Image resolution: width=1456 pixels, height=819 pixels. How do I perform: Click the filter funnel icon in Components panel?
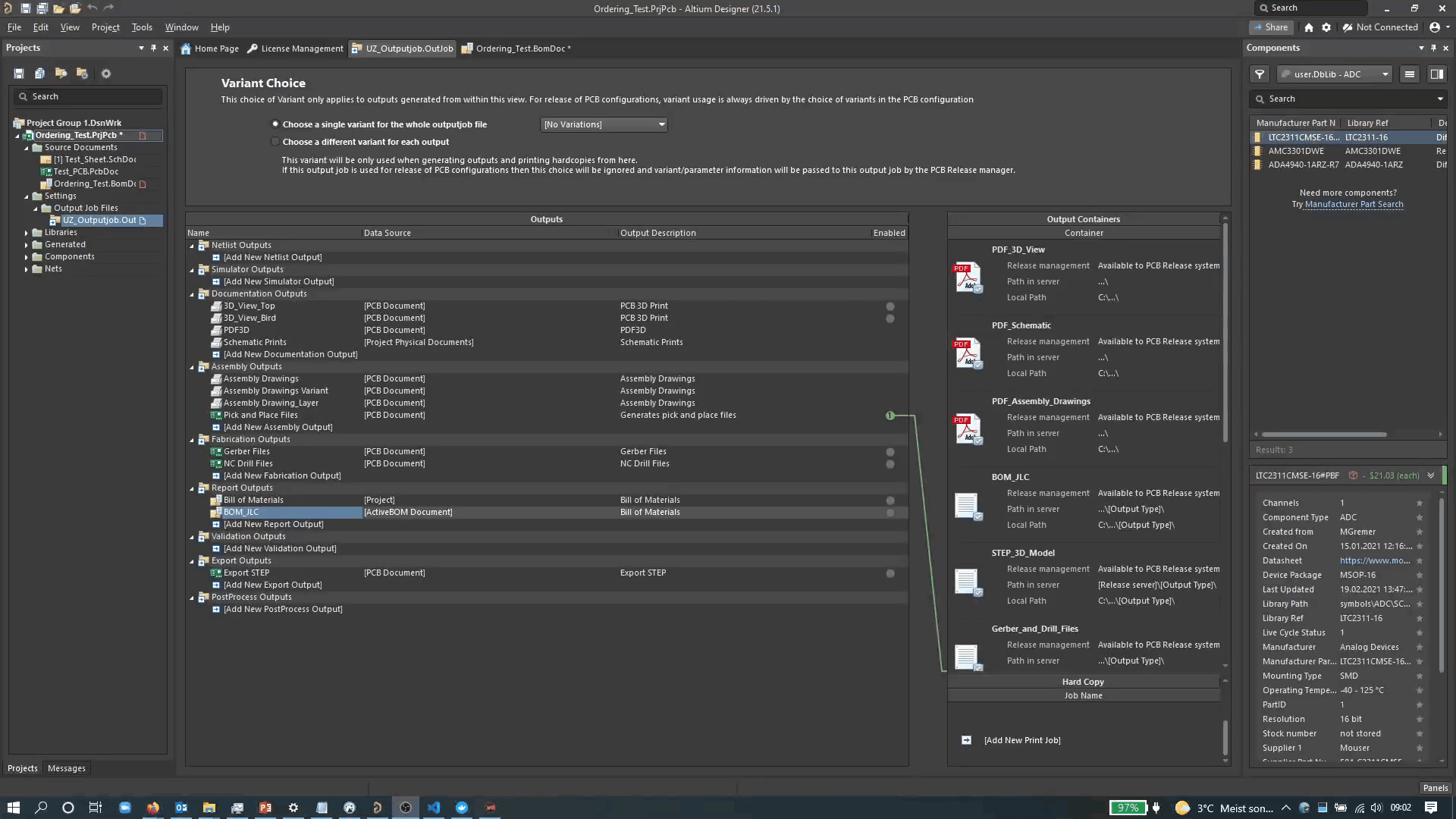tap(1260, 74)
